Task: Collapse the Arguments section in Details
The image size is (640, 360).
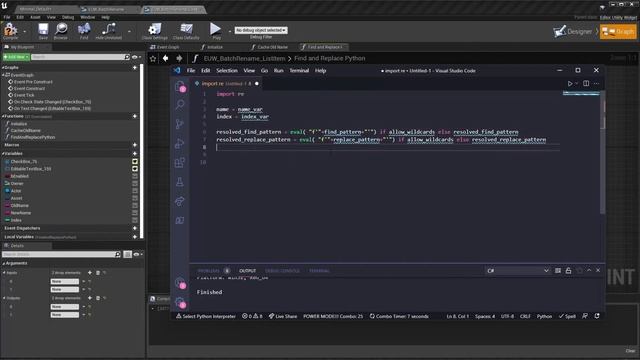Action: coord(4,263)
